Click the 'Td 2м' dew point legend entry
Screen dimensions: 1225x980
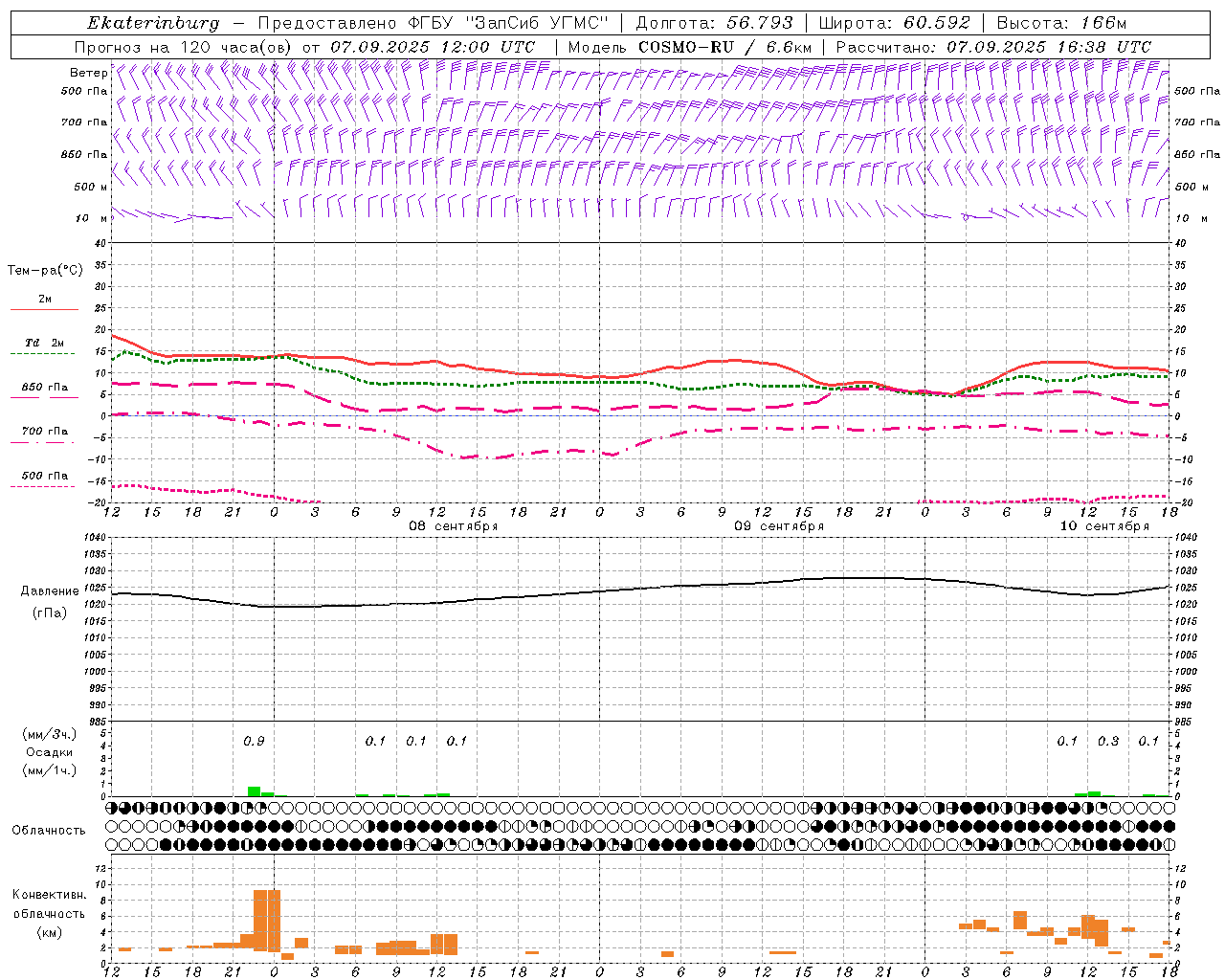[x=45, y=343]
